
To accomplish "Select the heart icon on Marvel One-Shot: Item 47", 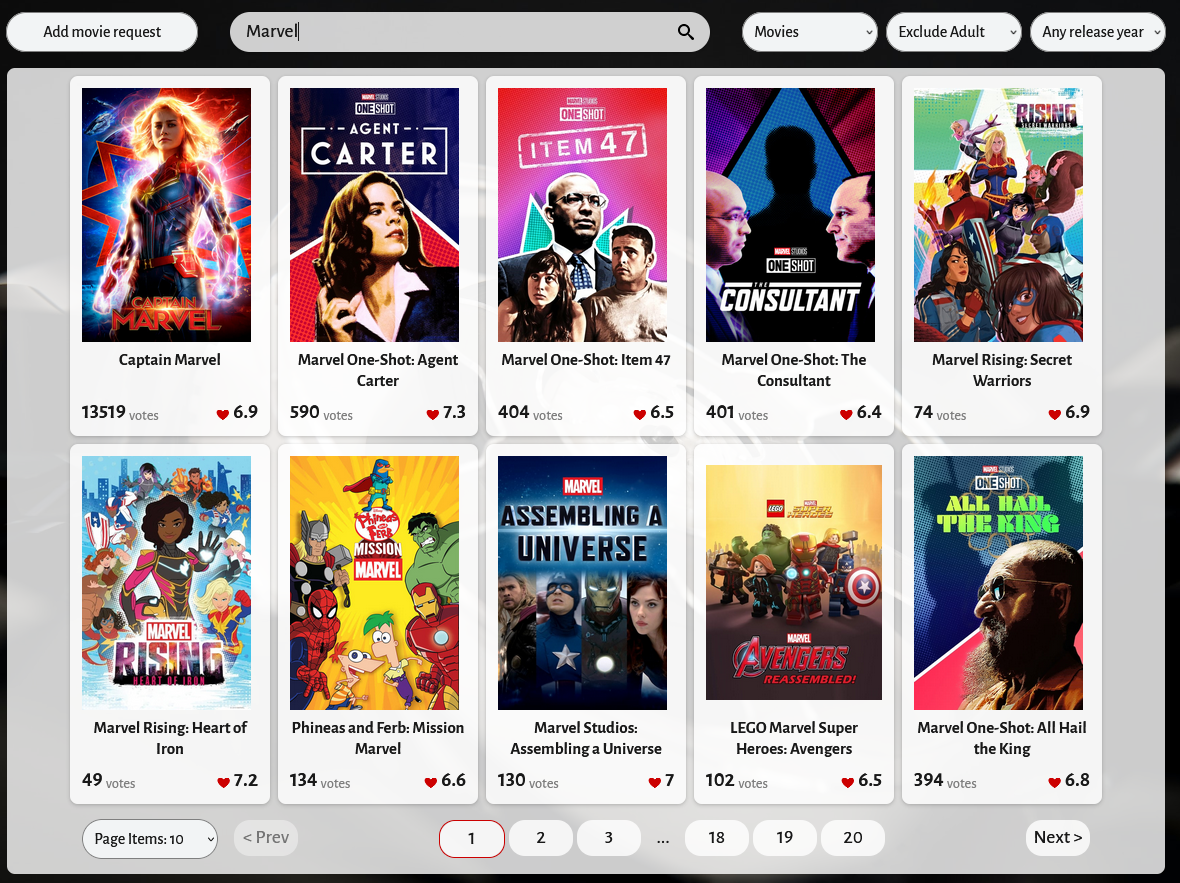I will [x=640, y=412].
